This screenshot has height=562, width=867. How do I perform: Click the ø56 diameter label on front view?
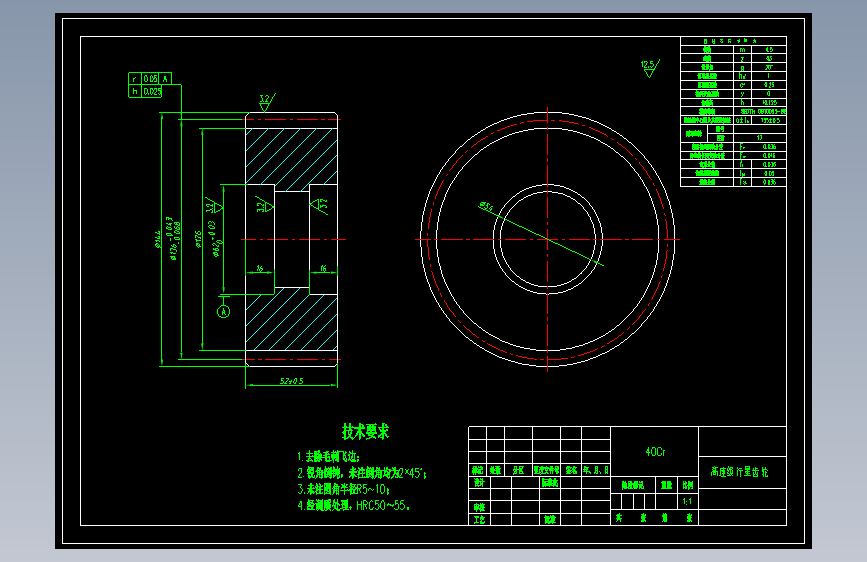click(x=485, y=207)
